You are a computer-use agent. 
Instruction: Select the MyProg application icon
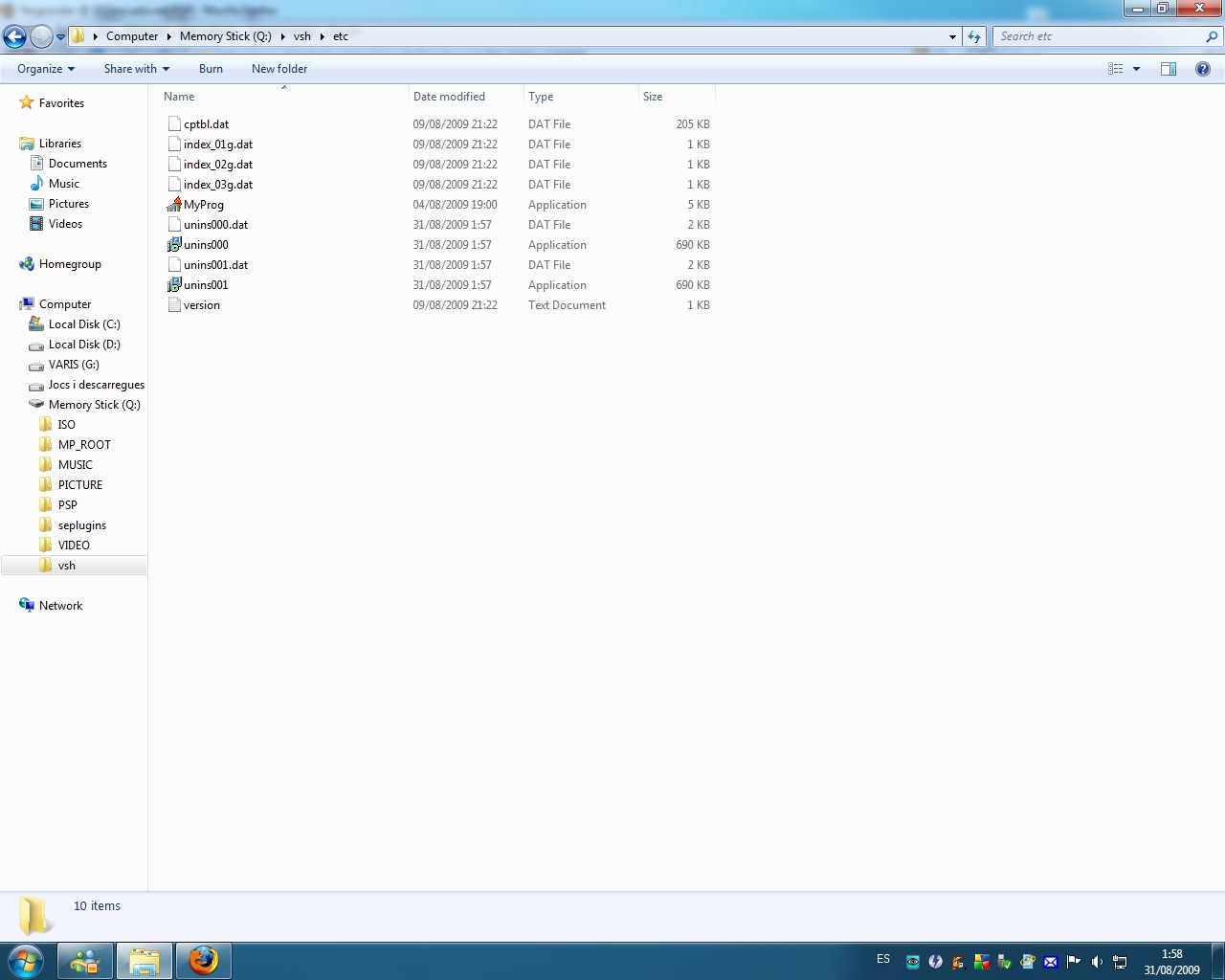click(x=174, y=205)
